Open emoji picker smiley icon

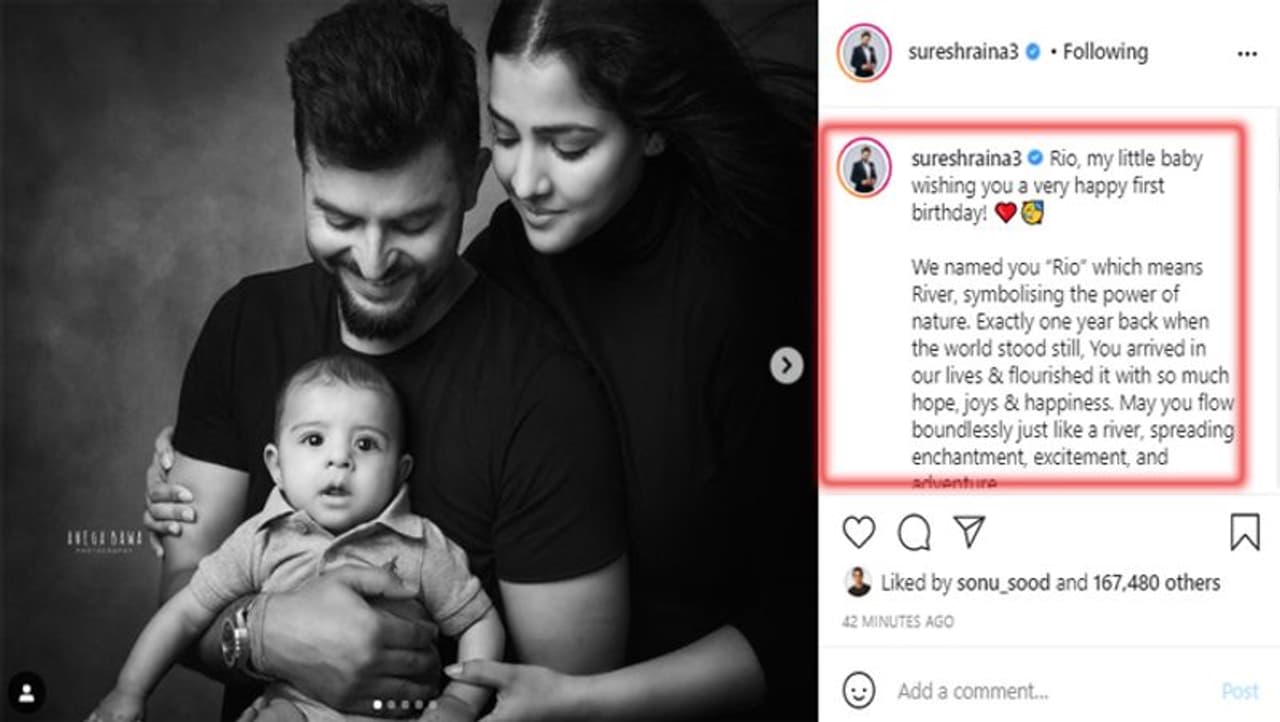858,690
